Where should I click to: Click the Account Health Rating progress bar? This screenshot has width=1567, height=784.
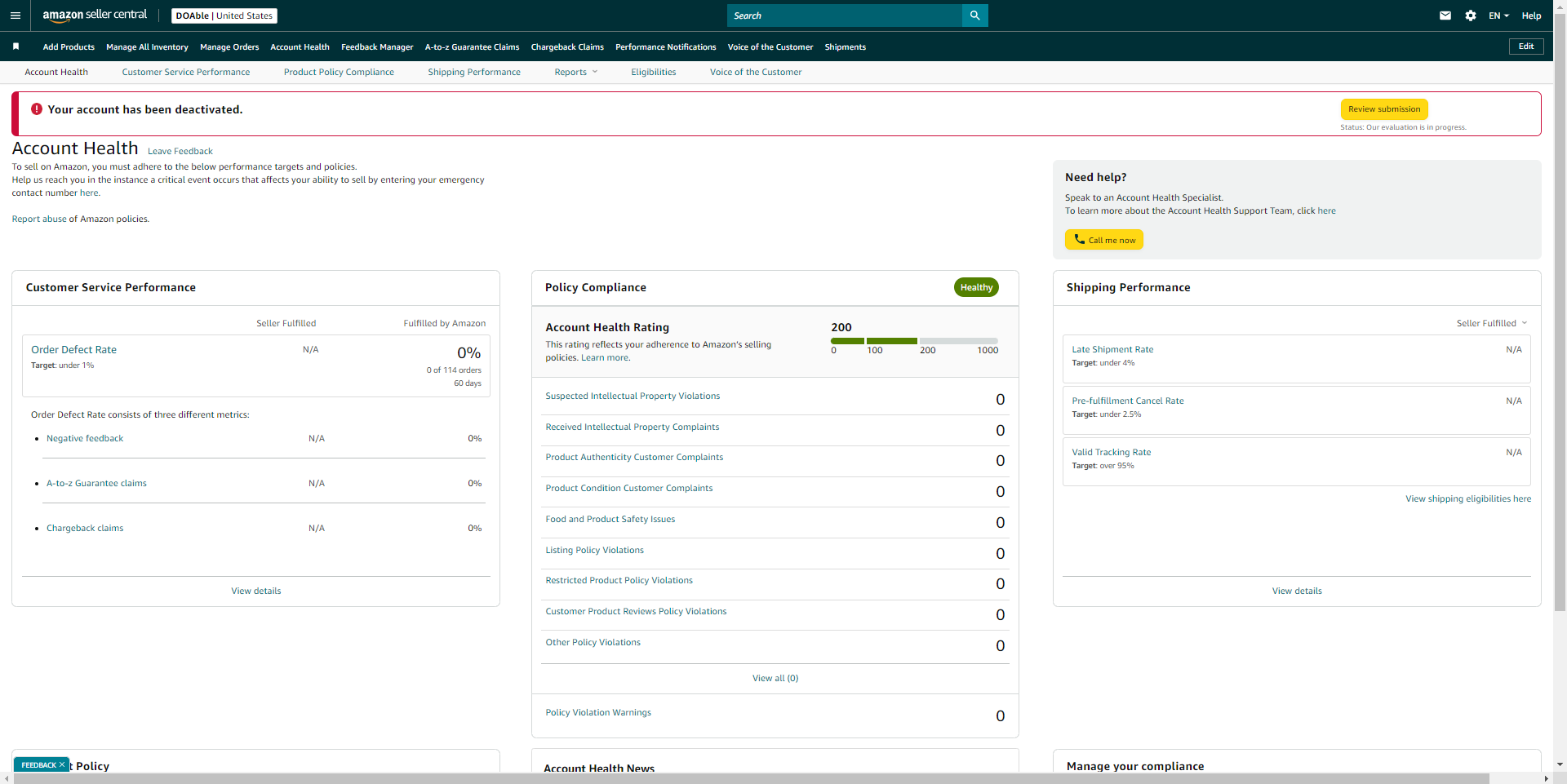tap(914, 341)
